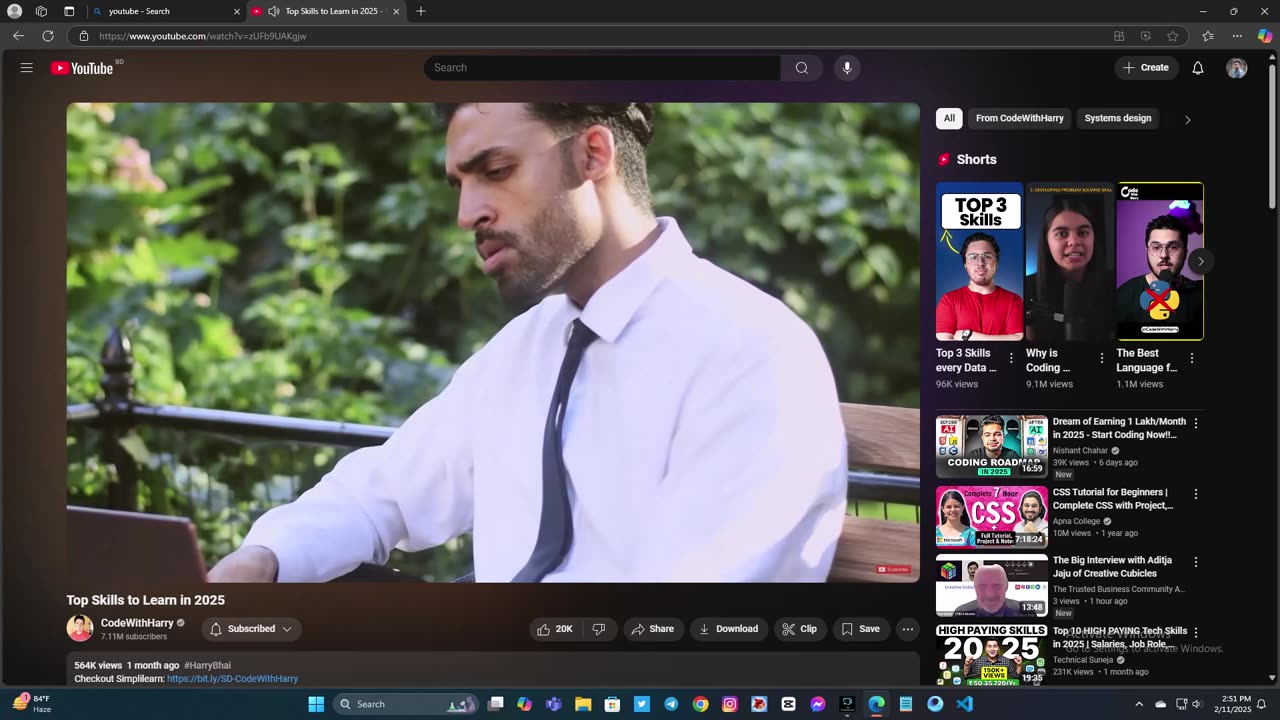The image size is (1280, 720).
Task: Open the Copilot icon in the browser toolbar
Action: (x=1264, y=36)
